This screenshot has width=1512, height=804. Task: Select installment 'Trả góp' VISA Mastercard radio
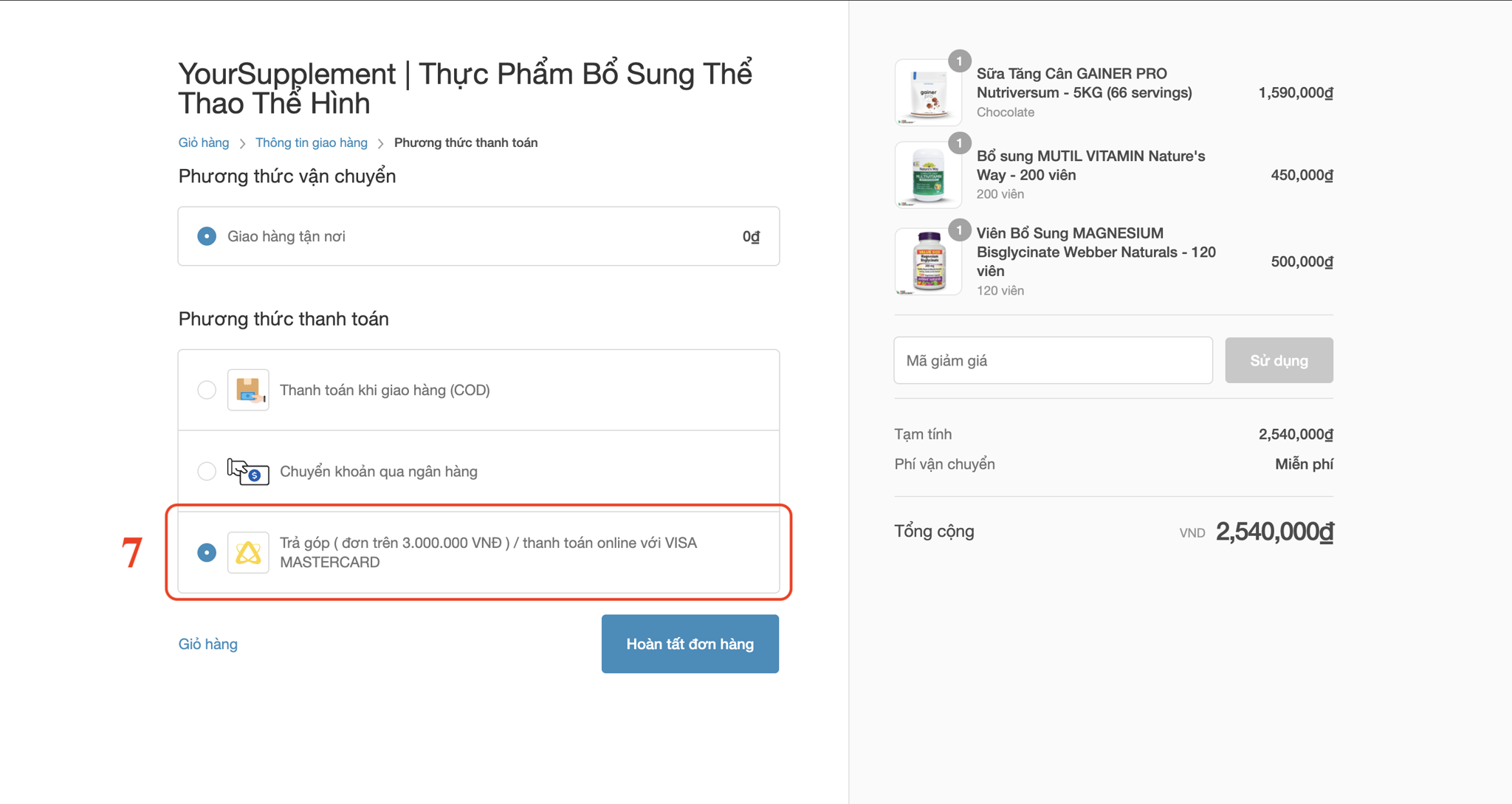click(x=207, y=552)
